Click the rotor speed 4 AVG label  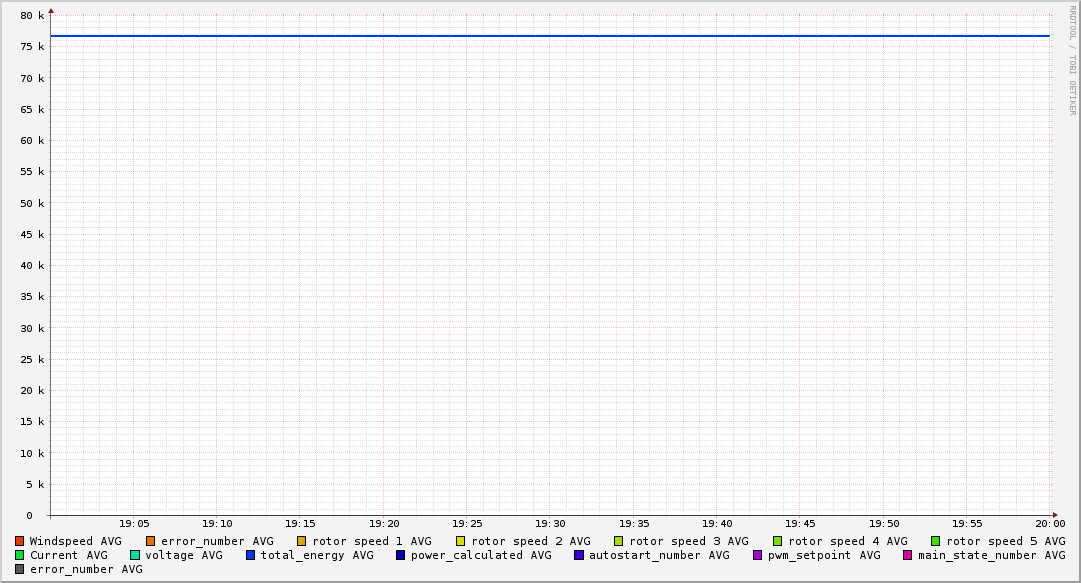847,541
